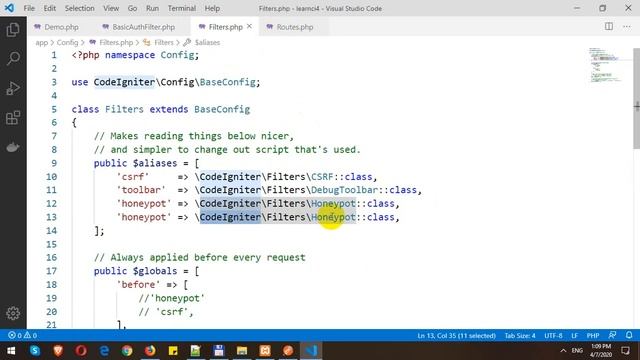Click 'CSRF' class name on line 10

(x=322, y=177)
